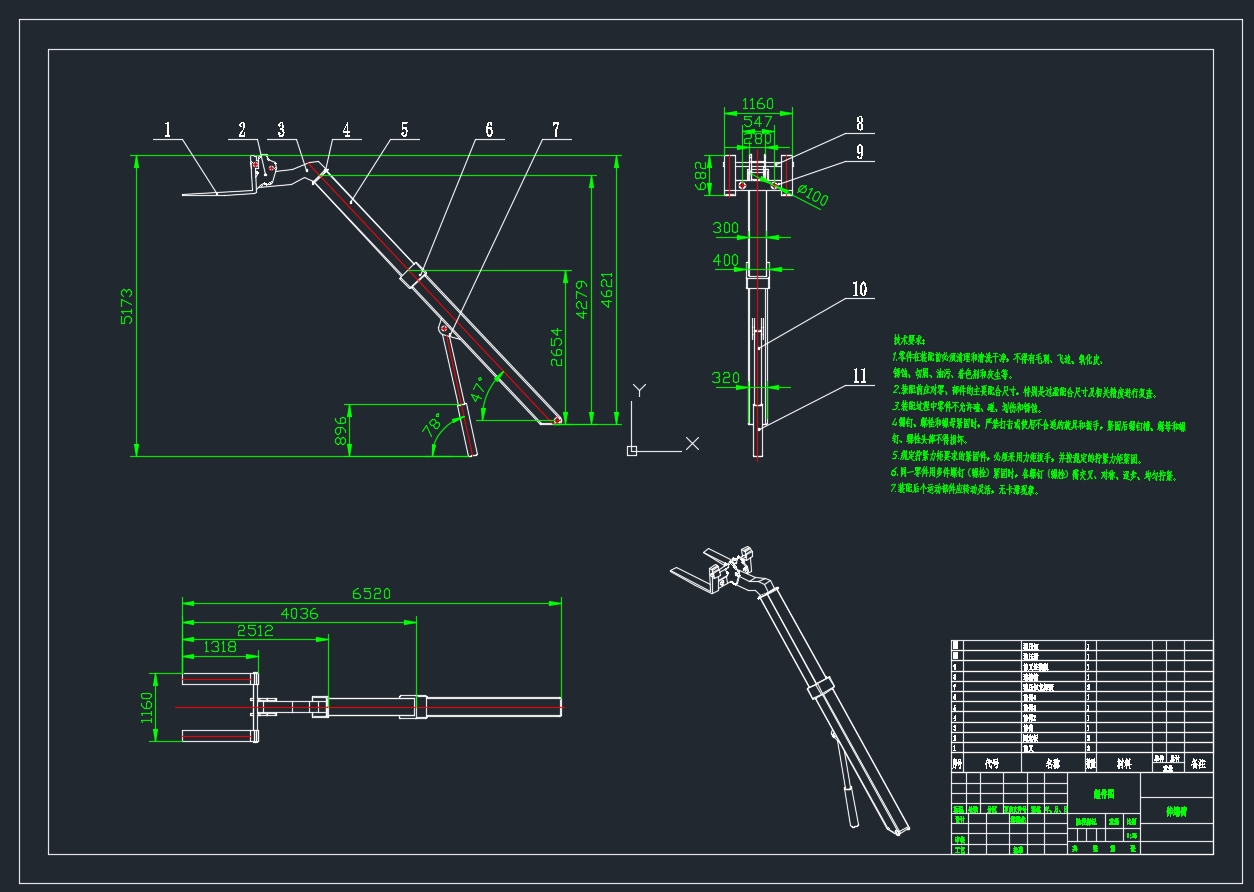Click the UCS origin icon square
Image resolution: width=1254 pixels, height=892 pixels.
point(632,451)
